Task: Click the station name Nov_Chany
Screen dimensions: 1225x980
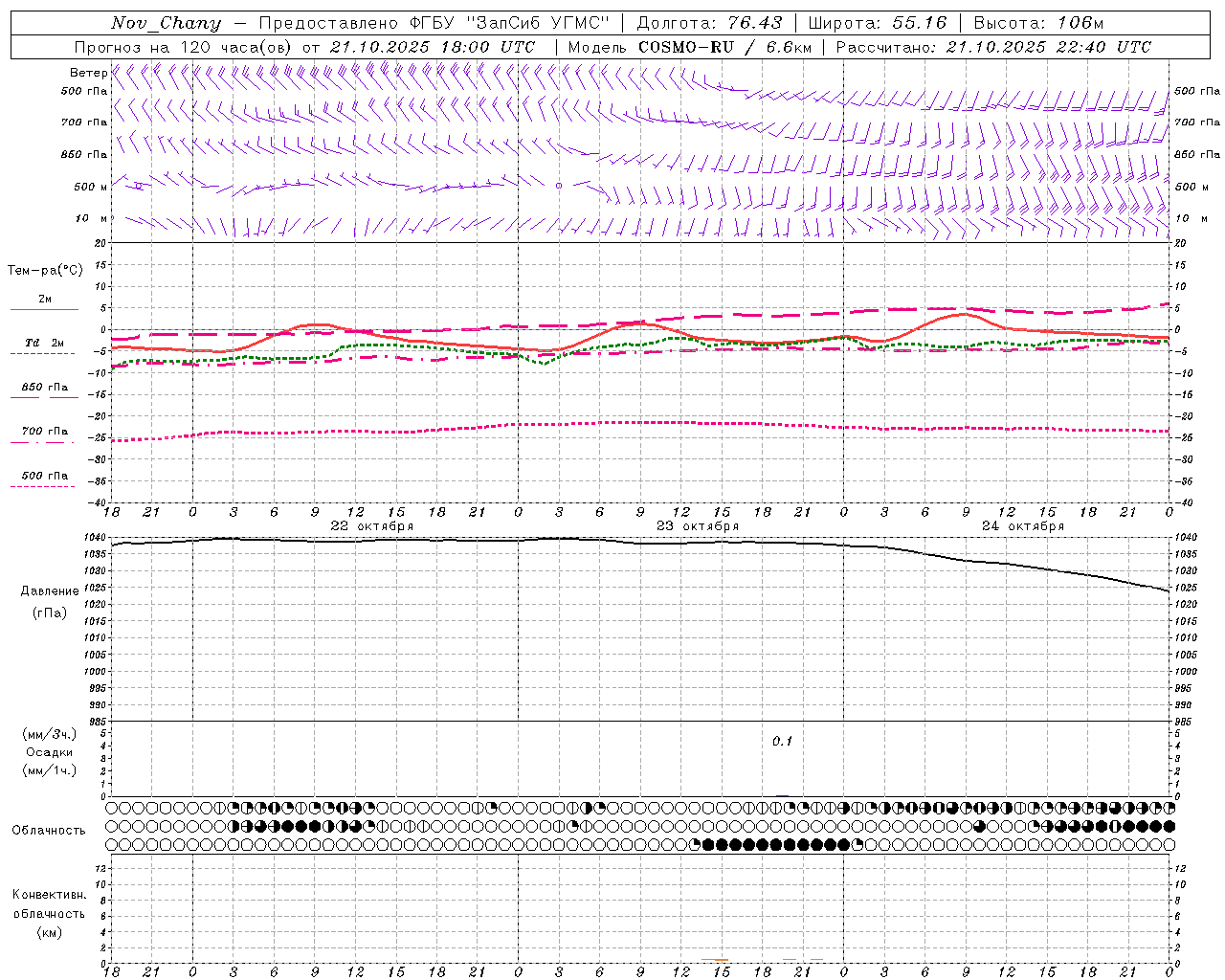Action: coord(166,23)
